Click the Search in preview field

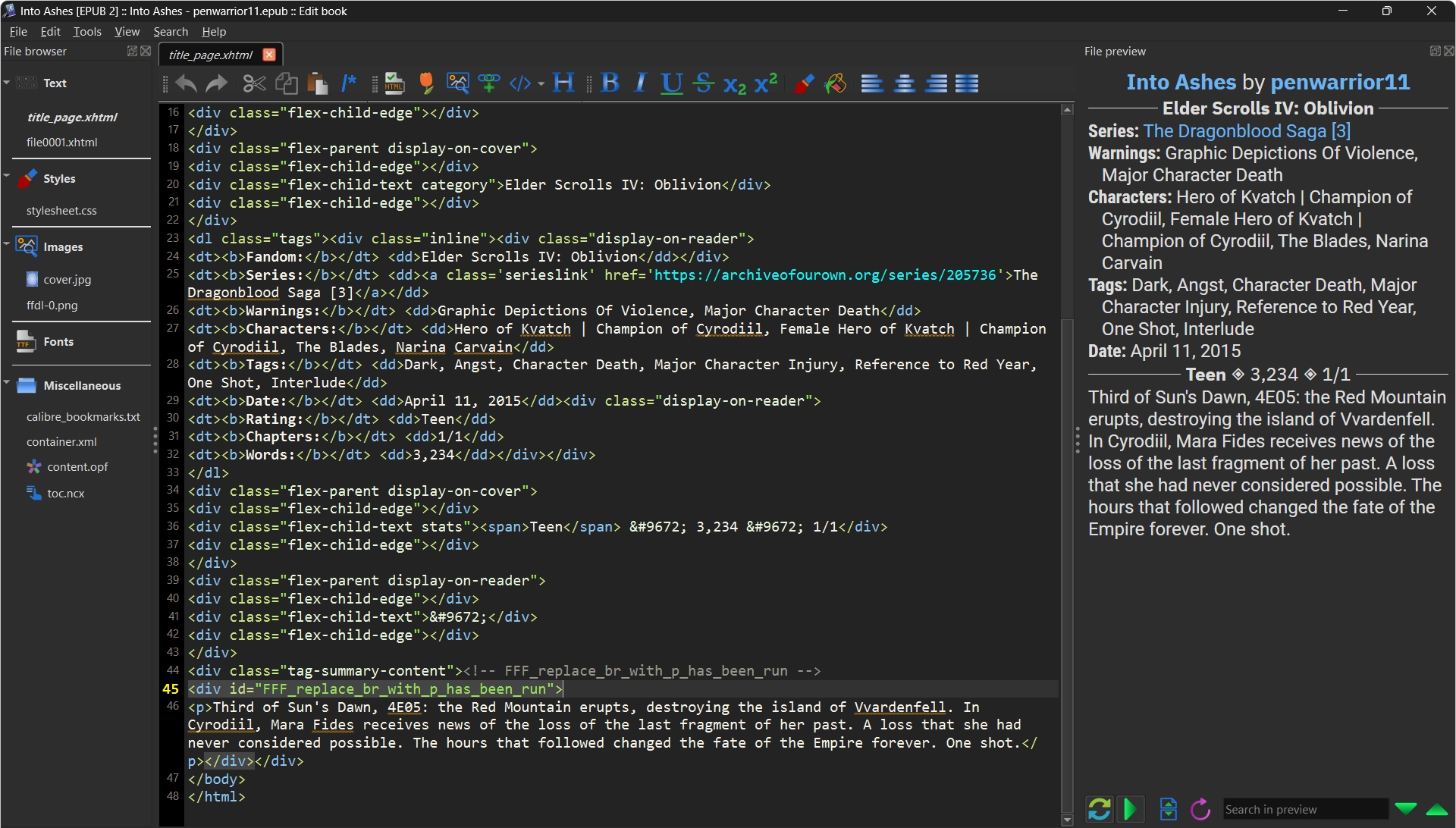[x=1304, y=809]
